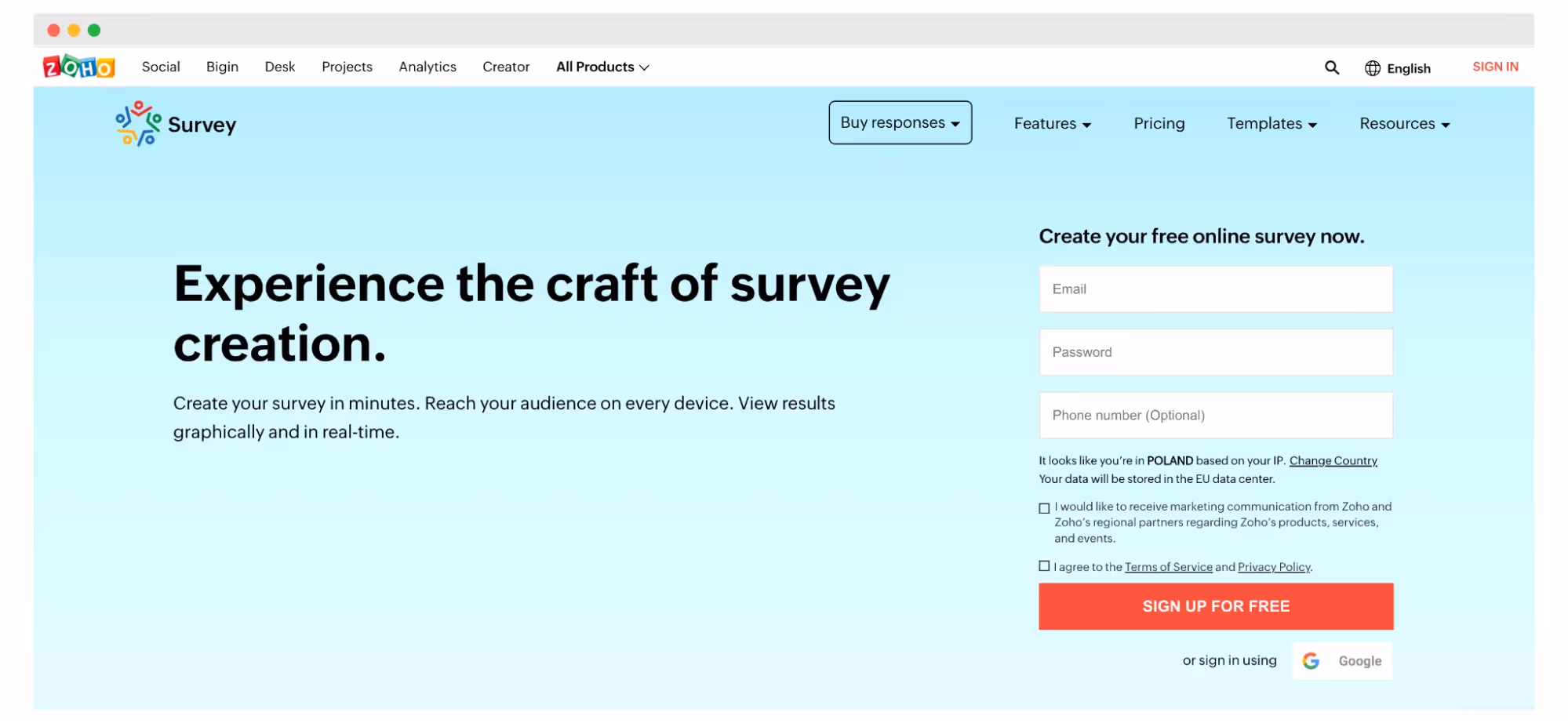Screen dimensions: 1568x723
Task: Expand the Features menu
Action: [1053, 124]
